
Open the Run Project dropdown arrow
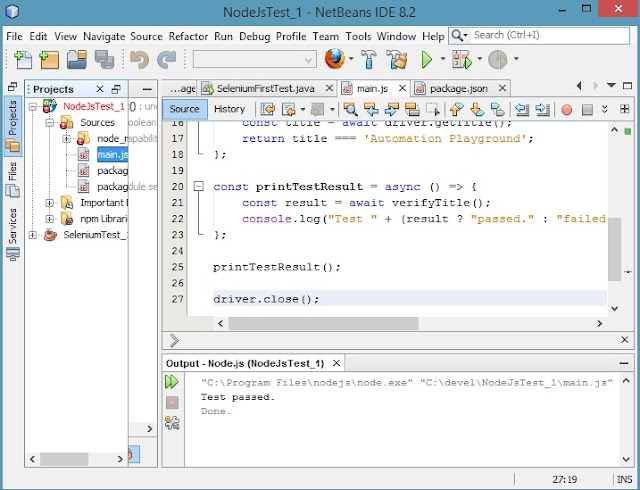(x=443, y=59)
